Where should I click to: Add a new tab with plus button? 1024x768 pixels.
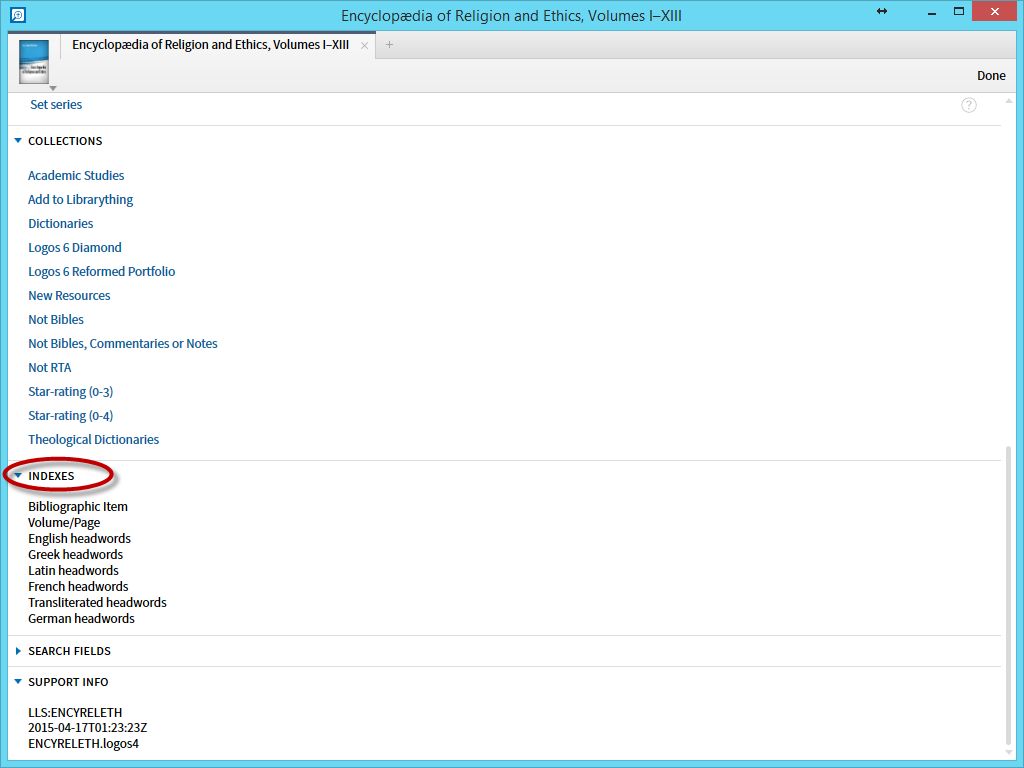(389, 44)
